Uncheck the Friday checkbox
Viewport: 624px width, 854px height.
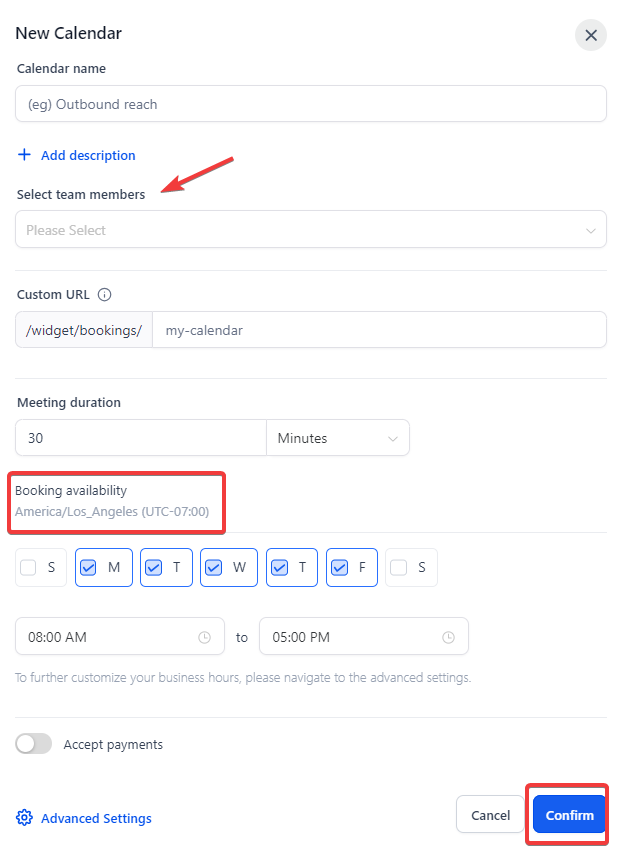tap(340, 568)
